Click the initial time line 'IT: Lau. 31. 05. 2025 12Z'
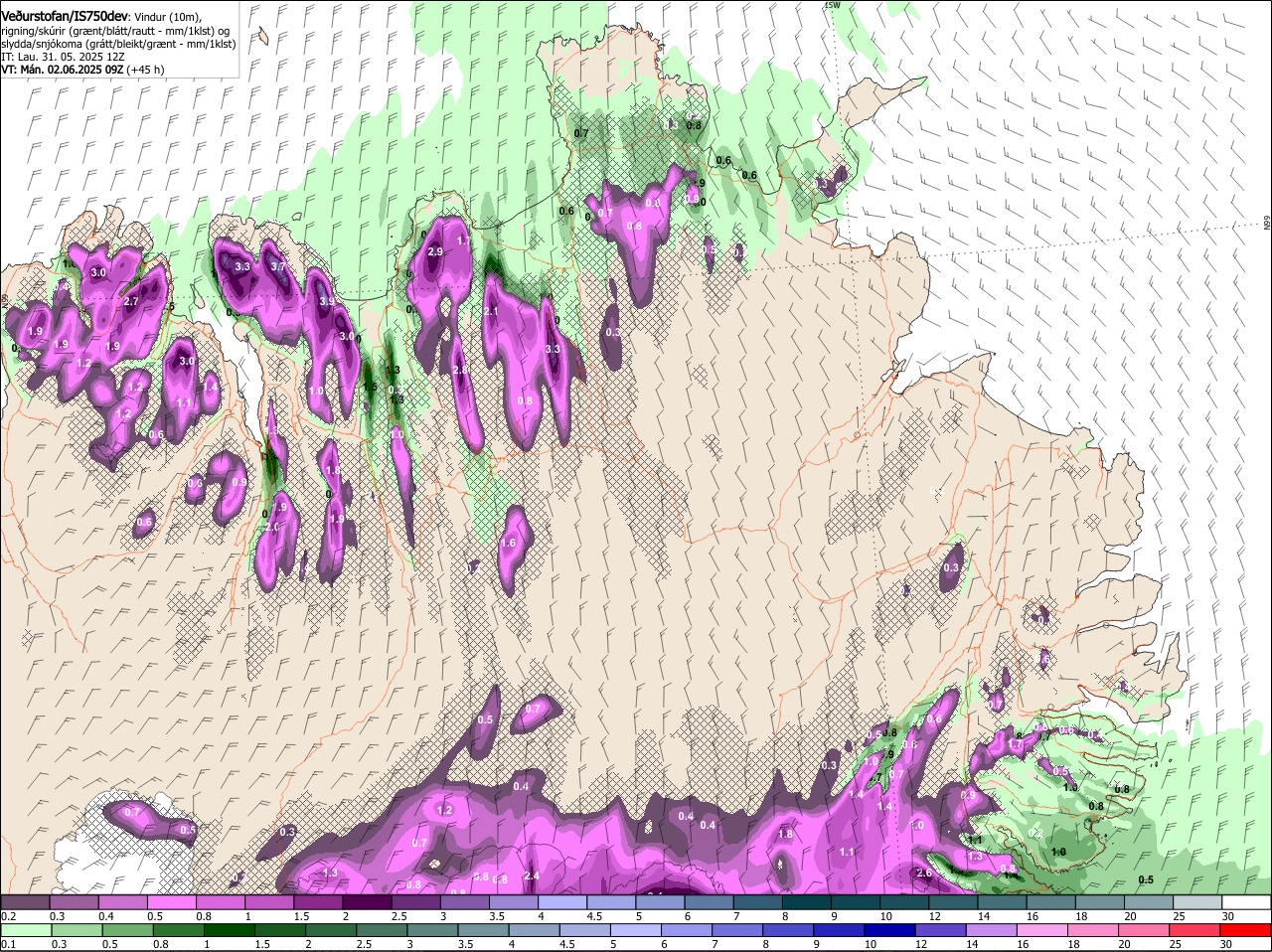The width and height of the screenshot is (1272, 952). coord(62,57)
